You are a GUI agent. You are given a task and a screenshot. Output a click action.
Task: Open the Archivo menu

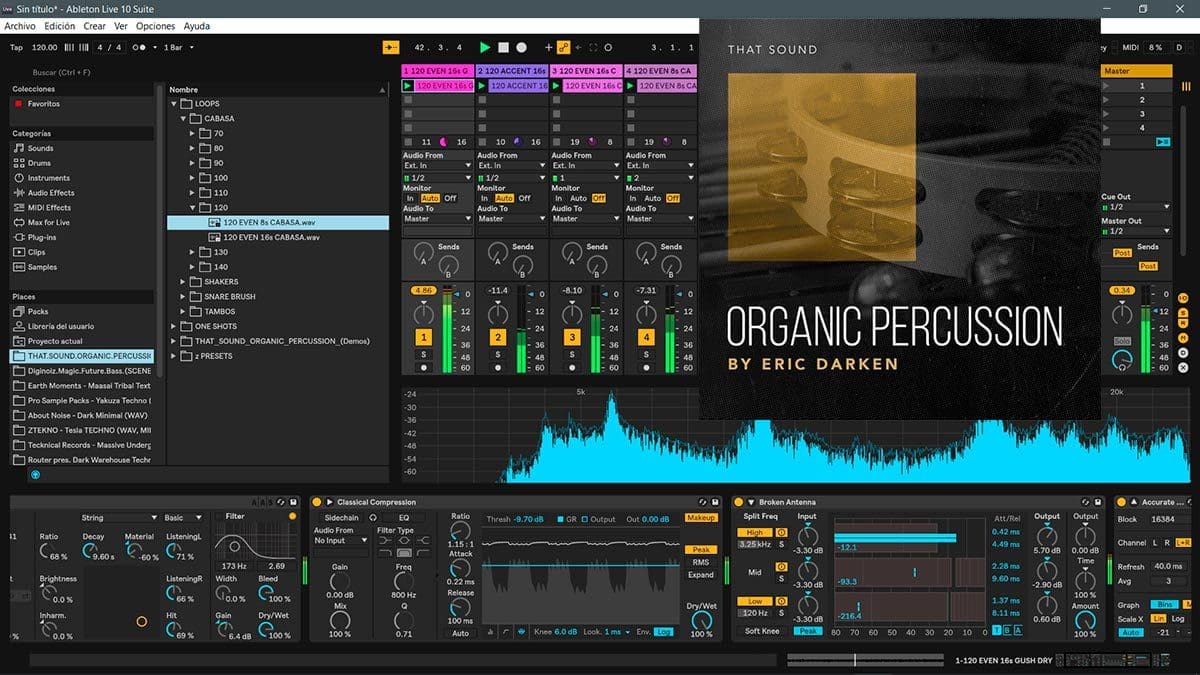coord(20,26)
